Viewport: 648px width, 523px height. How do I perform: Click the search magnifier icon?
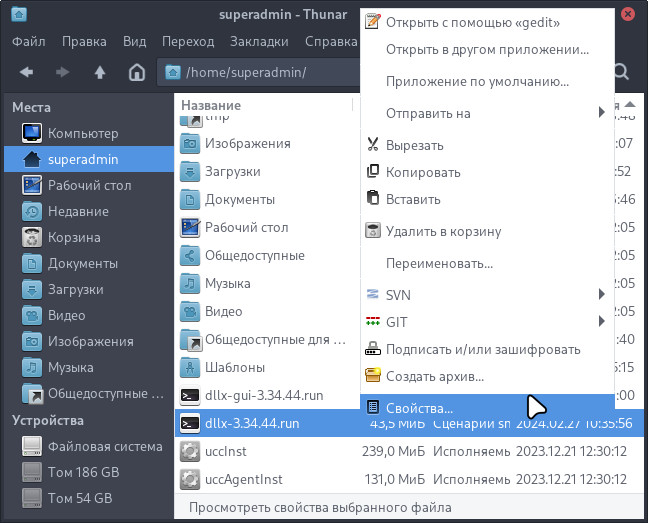tap(620, 72)
